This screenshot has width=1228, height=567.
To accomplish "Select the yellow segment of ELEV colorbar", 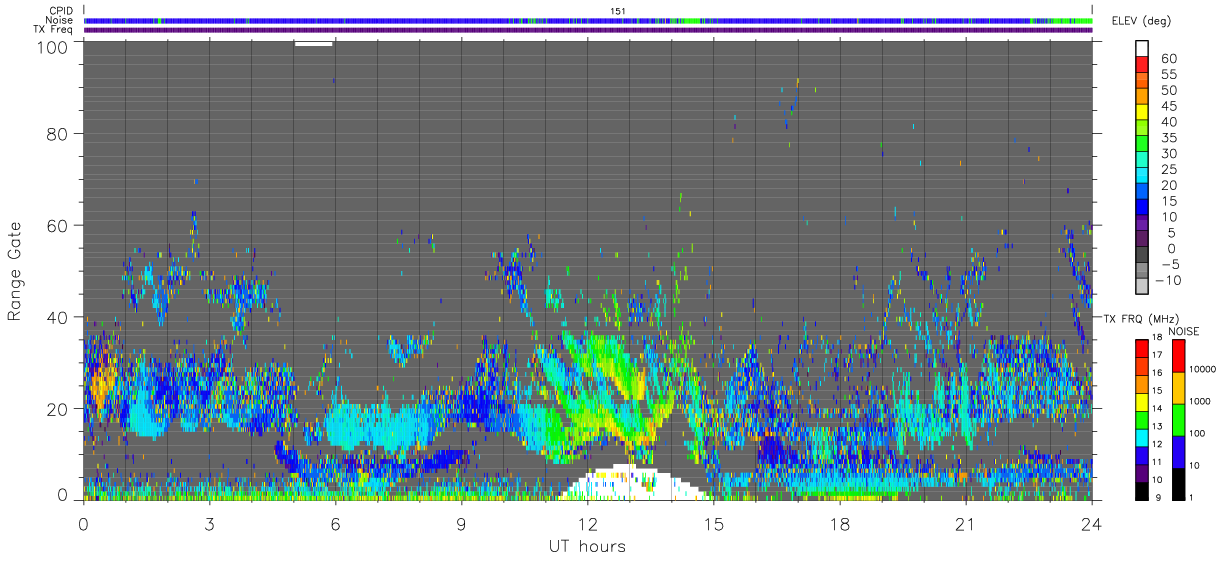I will 1142,113.
